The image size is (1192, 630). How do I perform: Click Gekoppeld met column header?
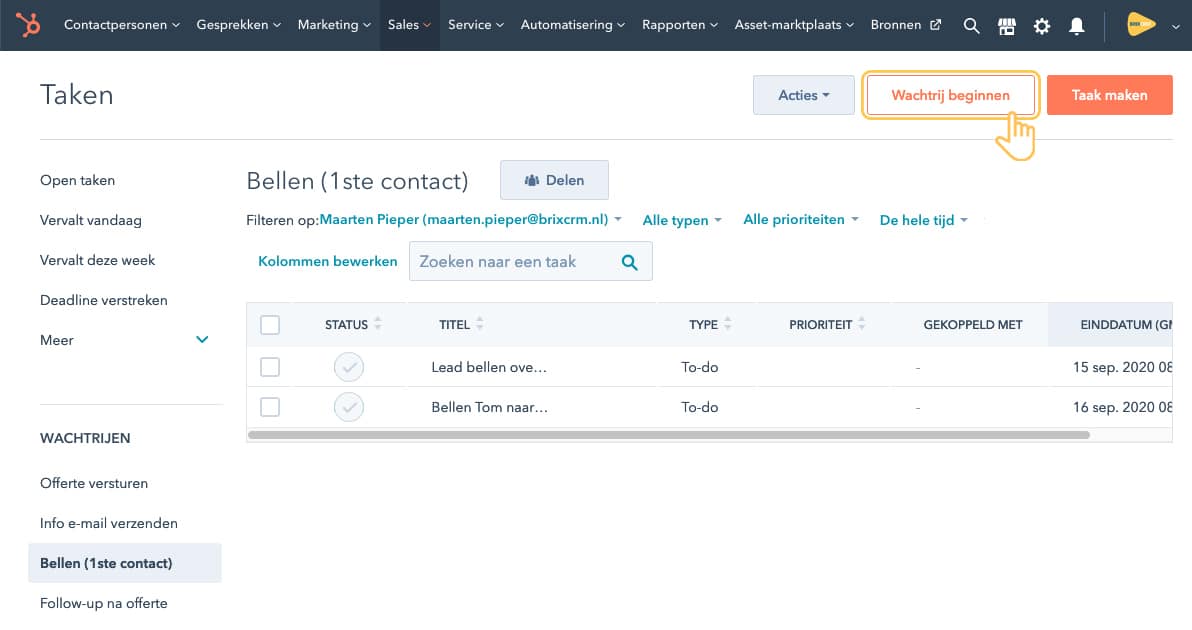click(972, 324)
